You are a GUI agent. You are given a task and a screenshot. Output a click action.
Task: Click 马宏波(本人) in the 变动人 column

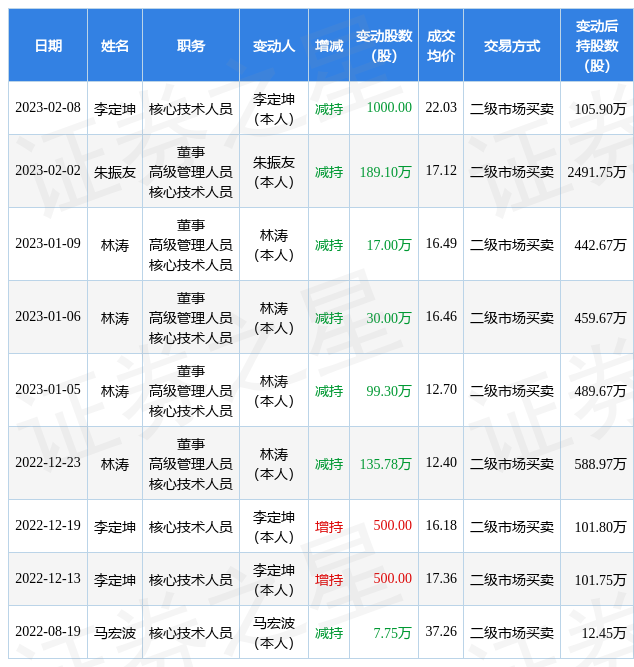tap(274, 633)
